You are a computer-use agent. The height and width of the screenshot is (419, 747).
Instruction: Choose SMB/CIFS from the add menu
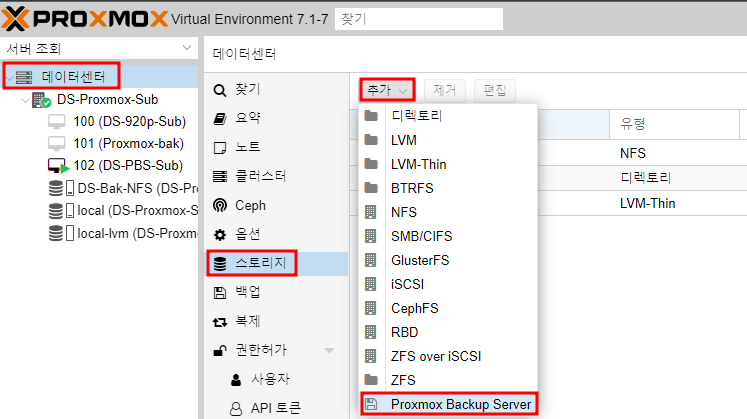(448, 236)
